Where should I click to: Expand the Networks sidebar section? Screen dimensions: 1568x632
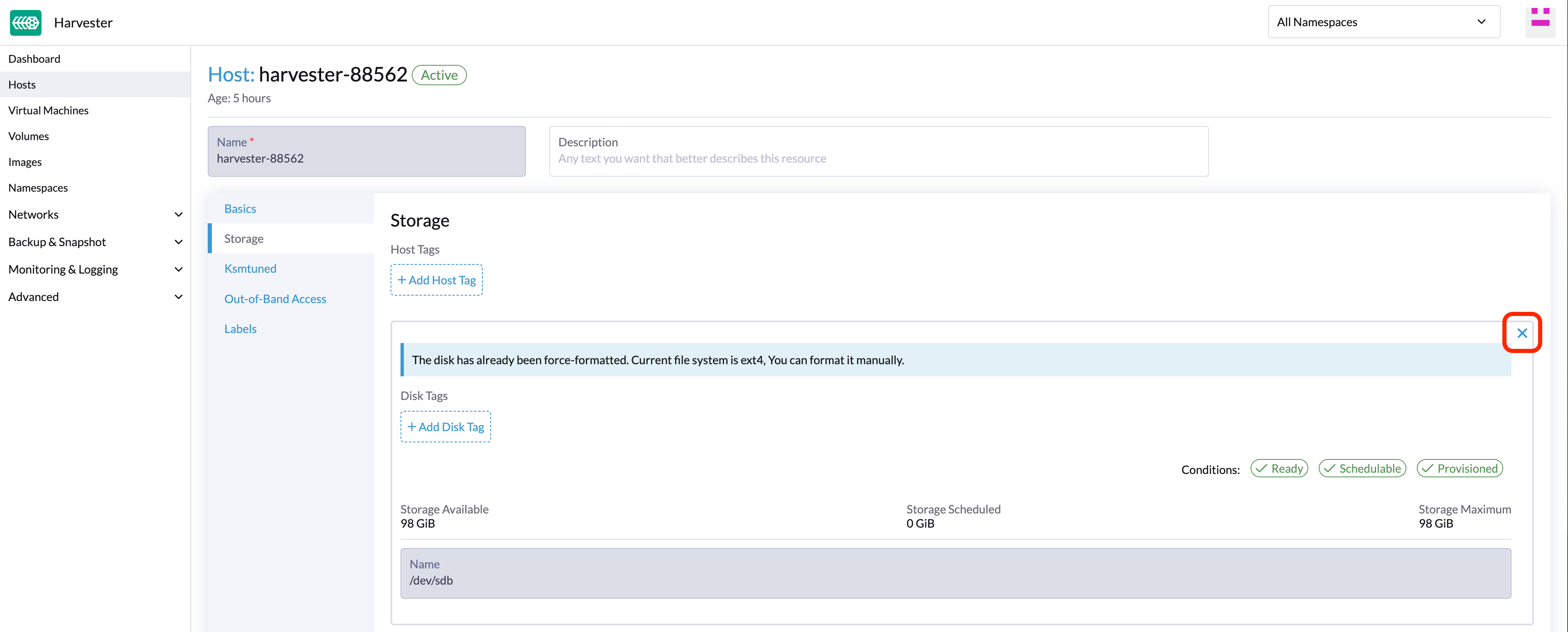pyautogui.click(x=178, y=215)
